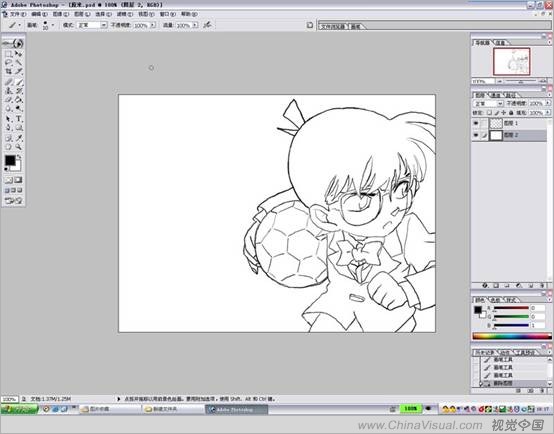
Task: Select the Type tool
Action: point(18,119)
